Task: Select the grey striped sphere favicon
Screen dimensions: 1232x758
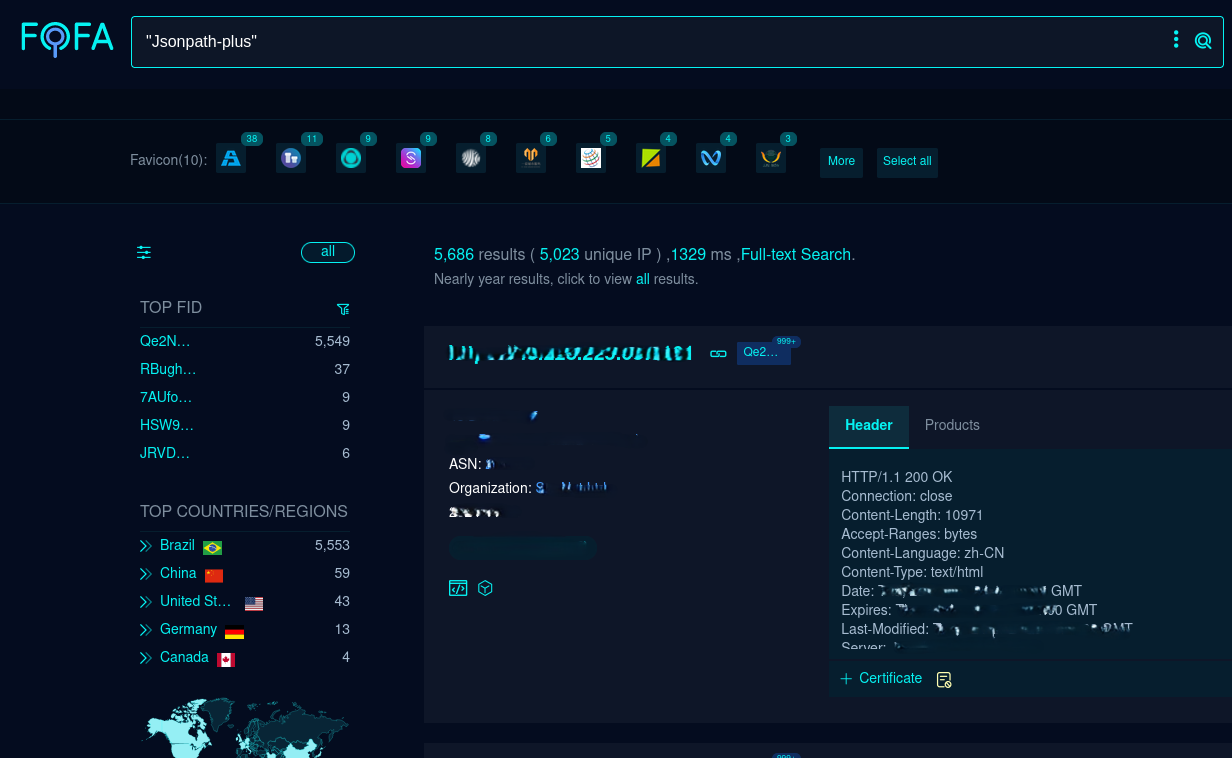Action: pos(471,158)
